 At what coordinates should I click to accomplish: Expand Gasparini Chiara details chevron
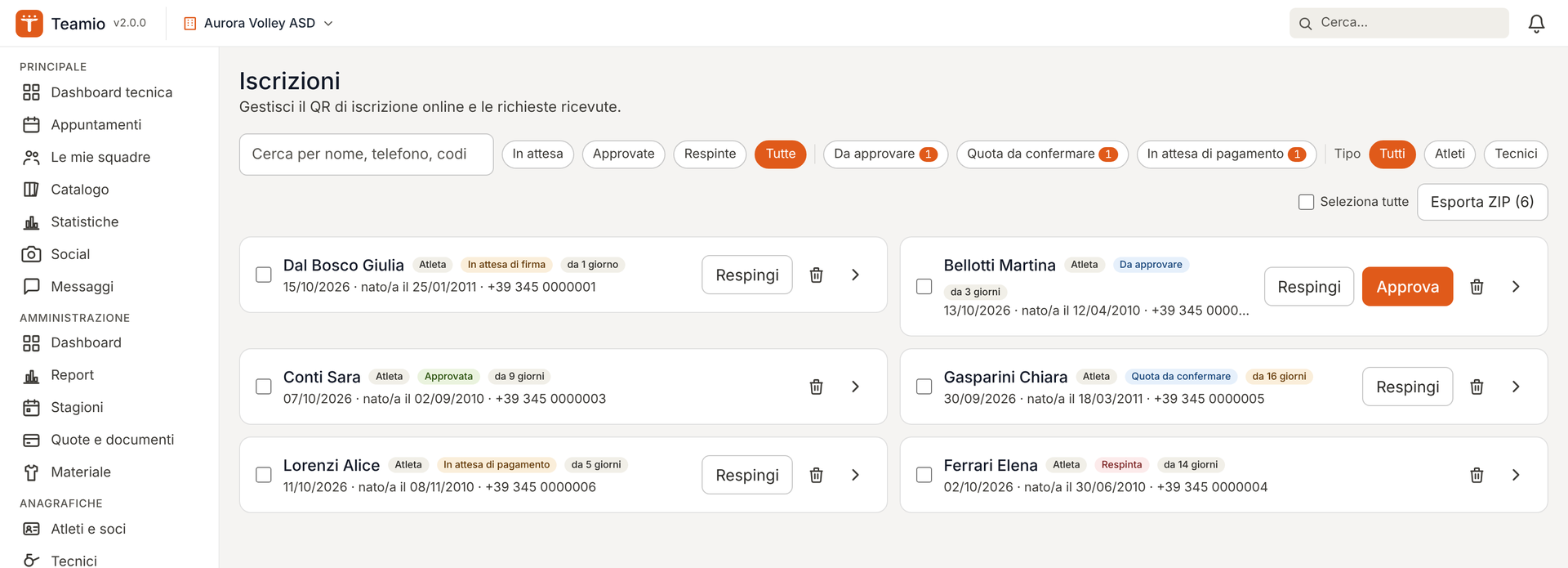(x=1516, y=387)
